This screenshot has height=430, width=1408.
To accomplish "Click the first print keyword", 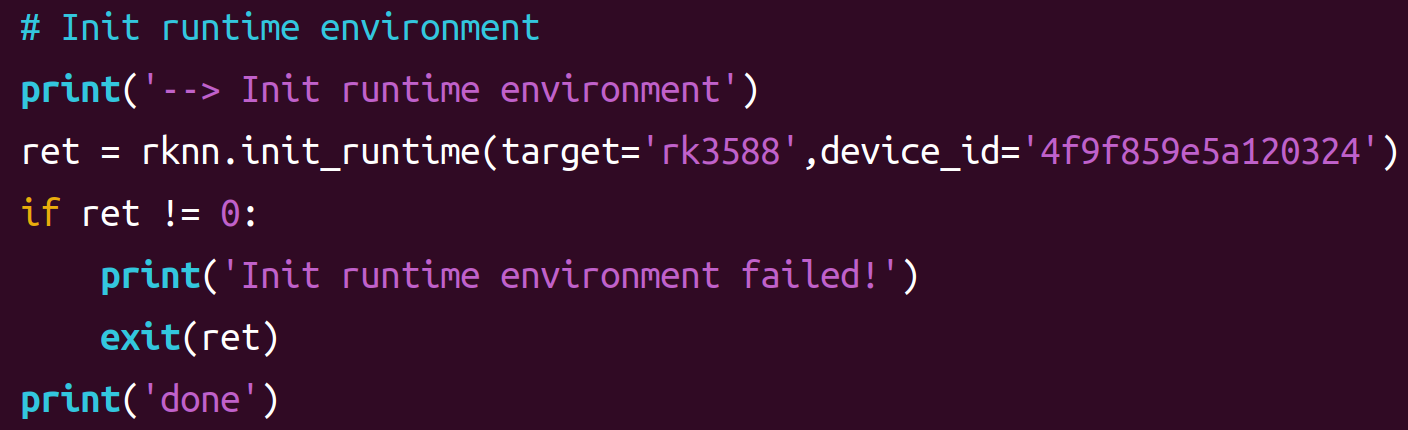I will pos(71,91).
